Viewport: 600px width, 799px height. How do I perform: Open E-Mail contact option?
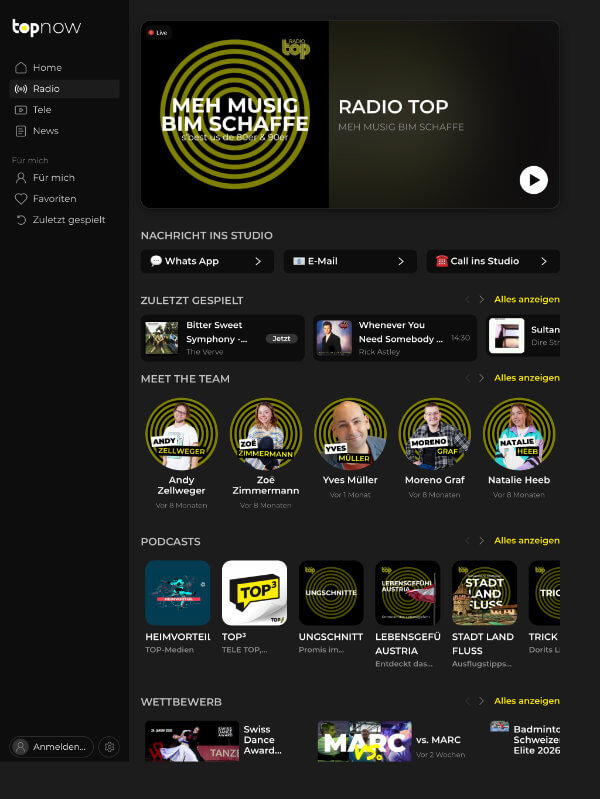coord(350,261)
